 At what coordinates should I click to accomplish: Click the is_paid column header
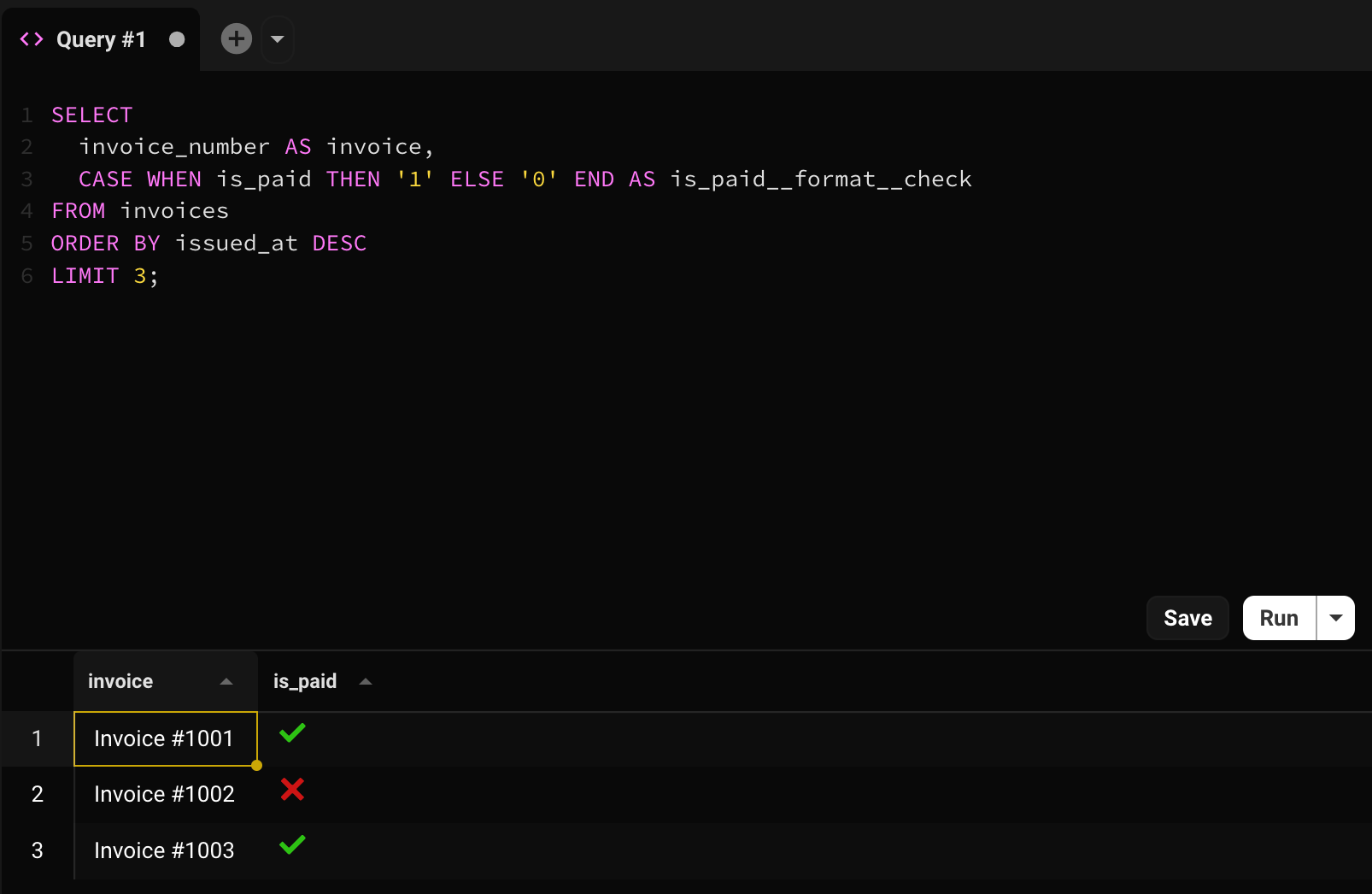click(x=304, y=681)
